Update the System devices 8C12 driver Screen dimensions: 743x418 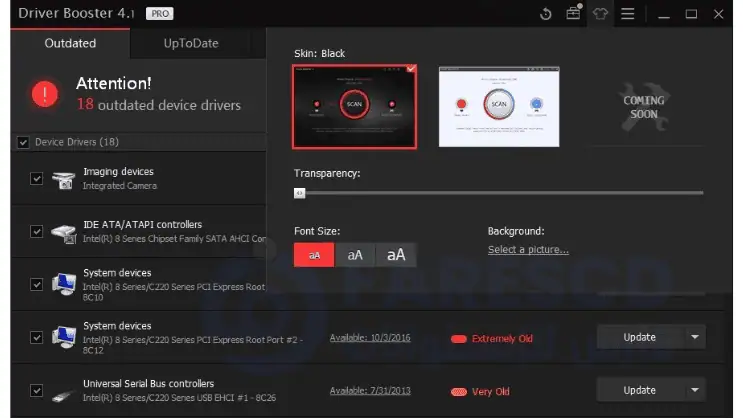click(x=640, y=337)
